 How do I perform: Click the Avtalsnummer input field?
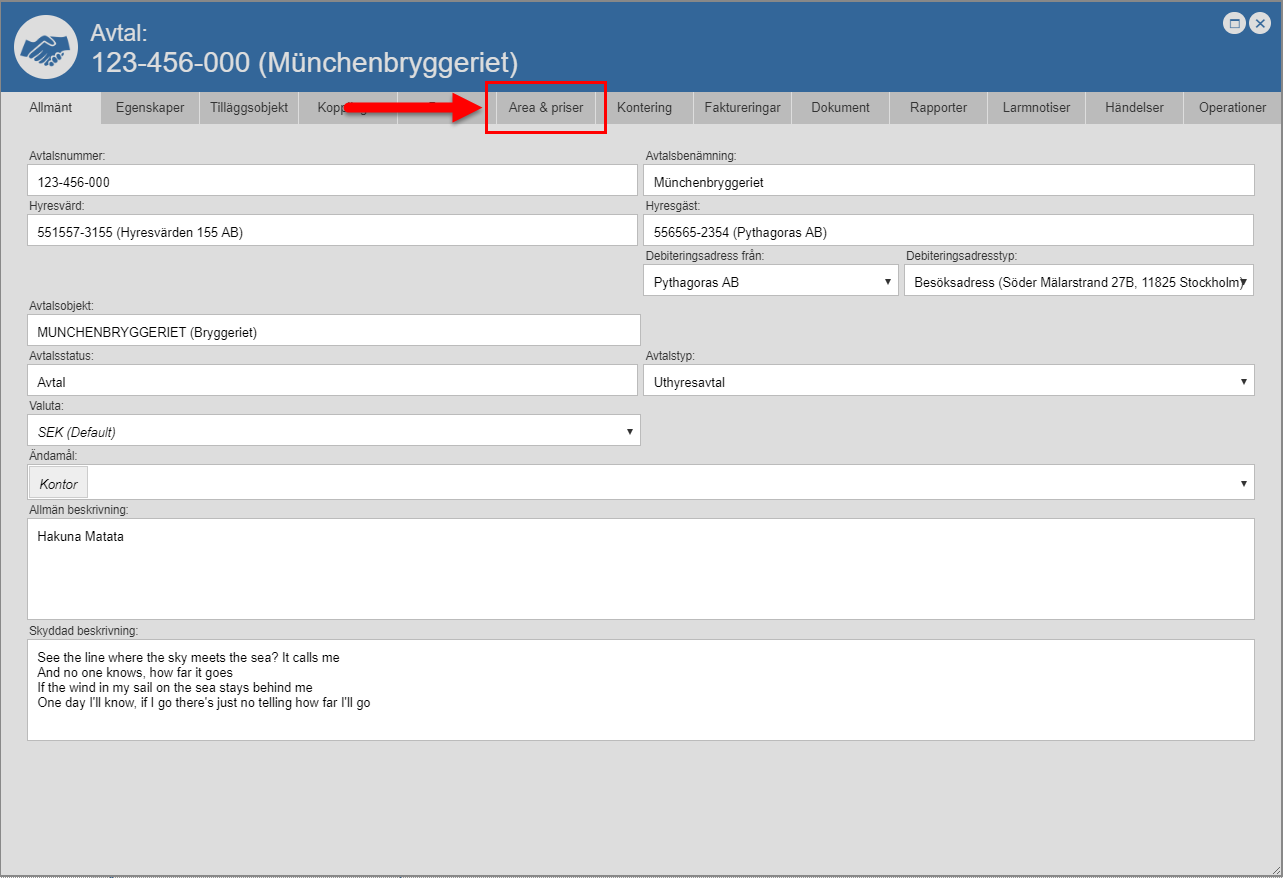332,182
